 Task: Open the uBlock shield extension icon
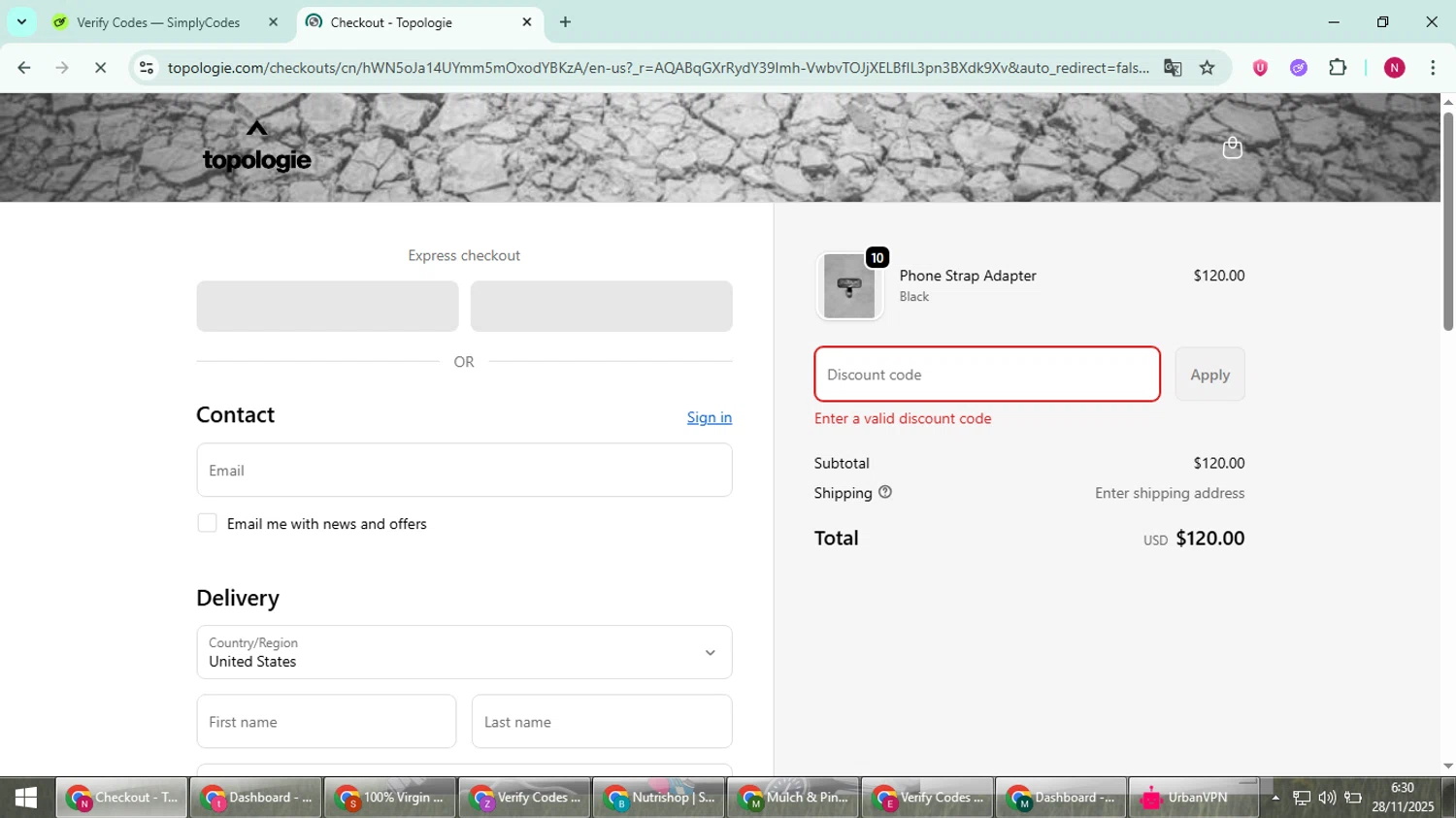click(x=1260, y=68)
